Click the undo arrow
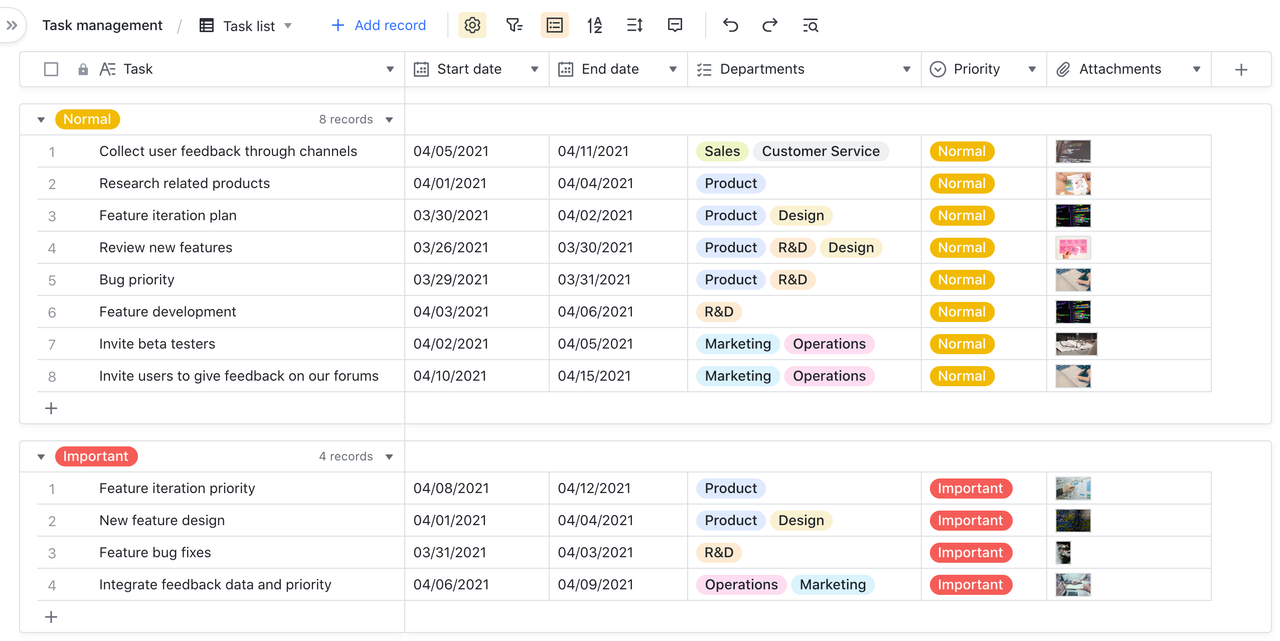The width and height of the screenshot is (1280, 641). click(730, 25)
